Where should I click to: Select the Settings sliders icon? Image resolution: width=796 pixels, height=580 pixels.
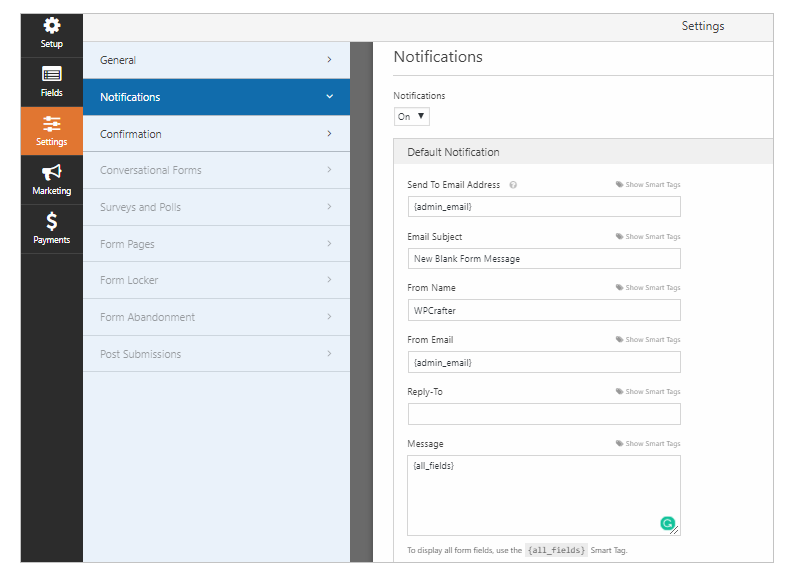(x=52, y=124)
